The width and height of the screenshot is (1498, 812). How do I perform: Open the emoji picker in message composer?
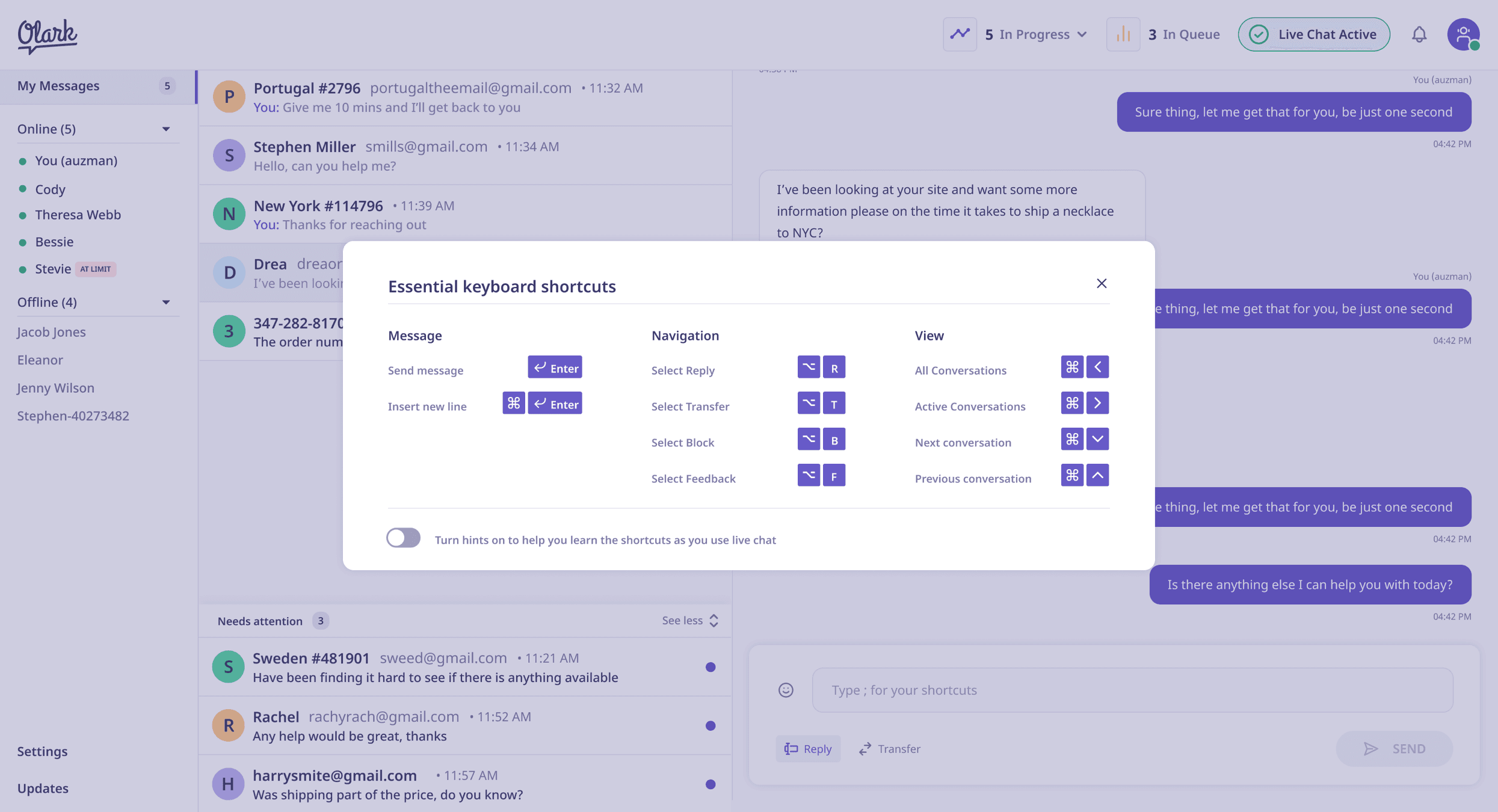[x=786, y=690]
